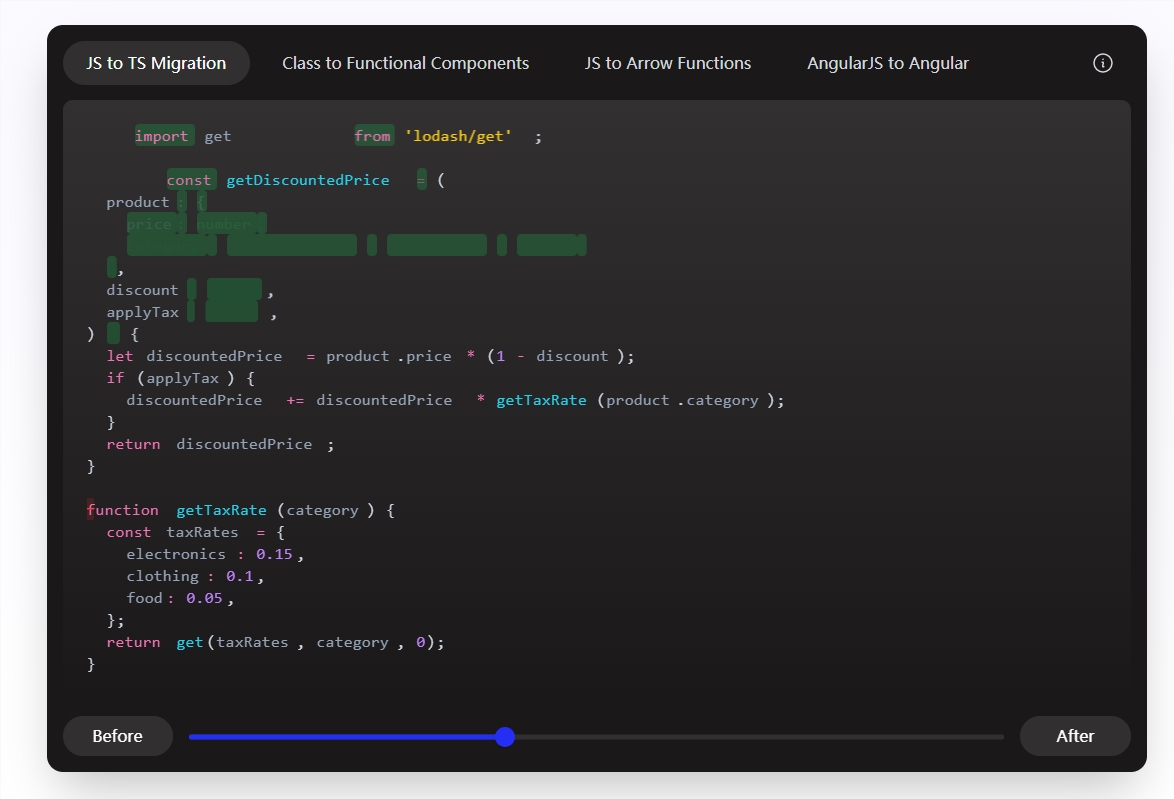Viewport: 1174px width, 799px height.
Task: Click the 'lodash/get' string in code
Action: click(458, 136)
